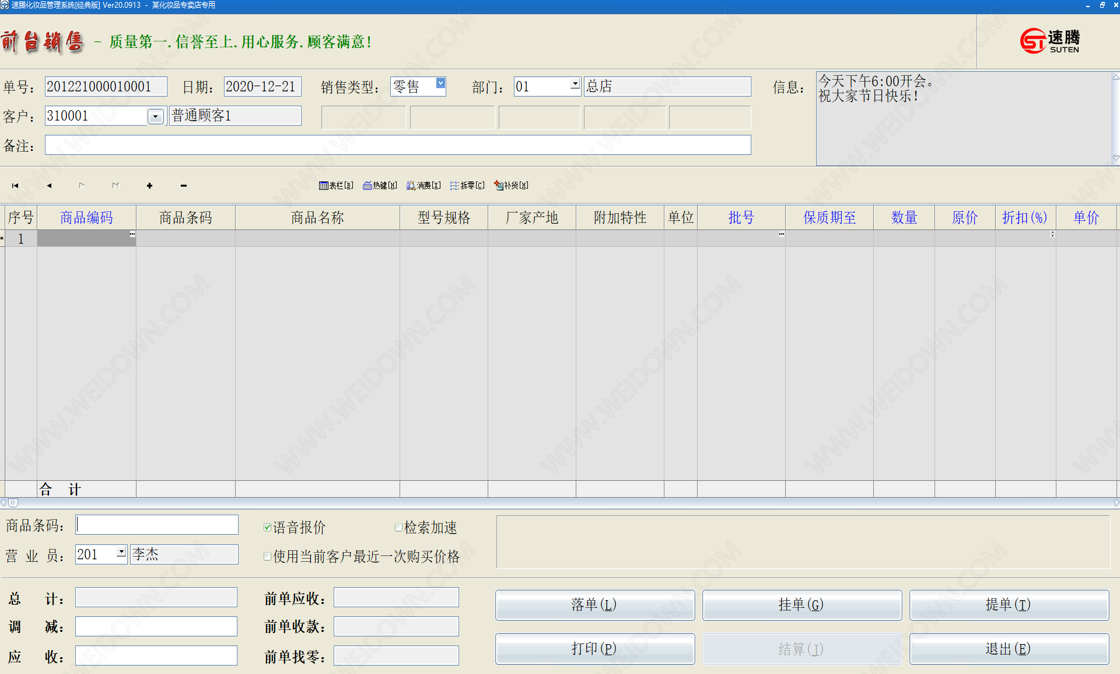The height and width of the screenshot is (674, 1120).
Task: Click the 挂单(G) button
Action: [801, 605]
